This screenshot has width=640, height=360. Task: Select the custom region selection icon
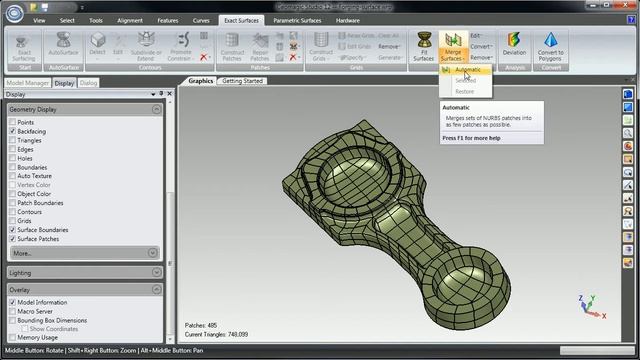[x=628, y=211]
